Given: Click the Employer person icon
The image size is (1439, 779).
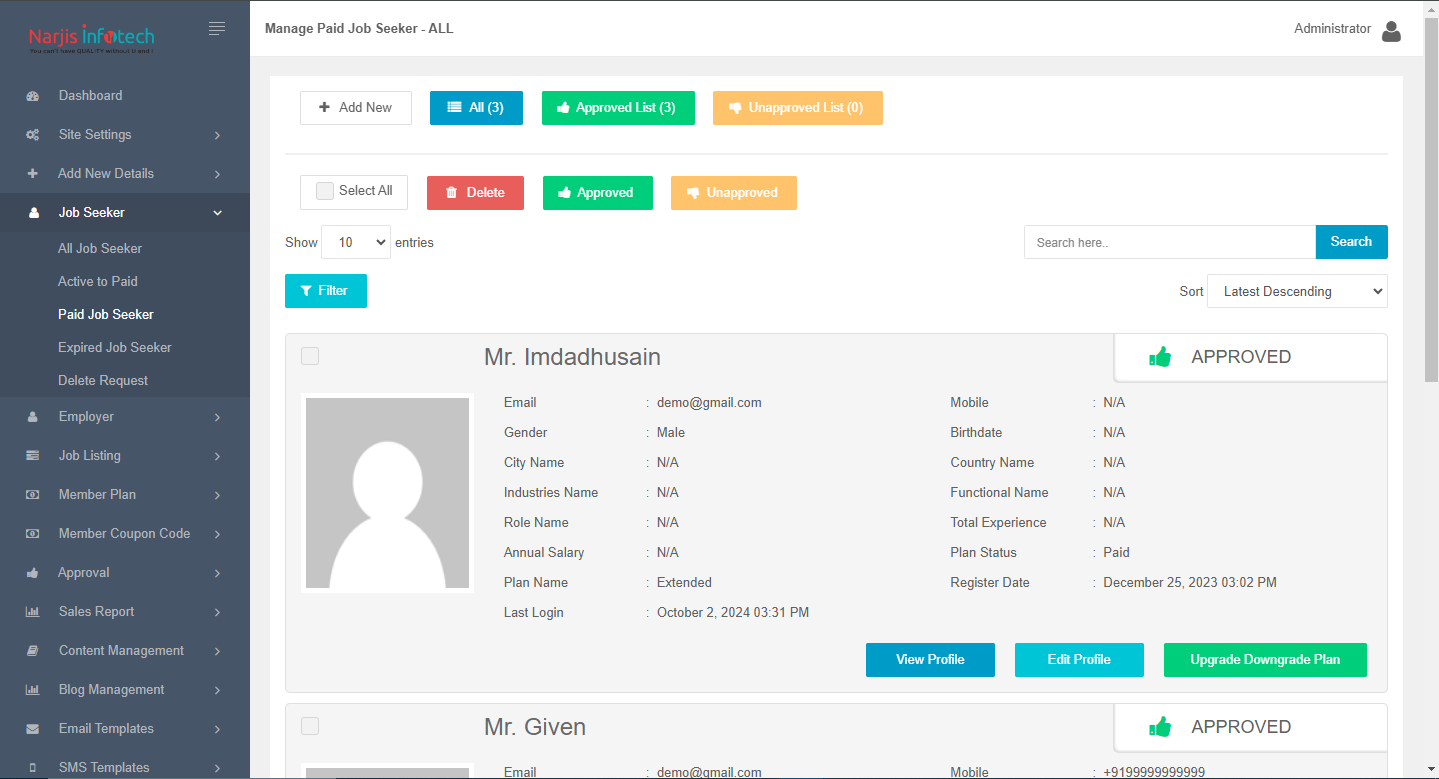Looking at the screenshot, I should (x=33, y=417).
